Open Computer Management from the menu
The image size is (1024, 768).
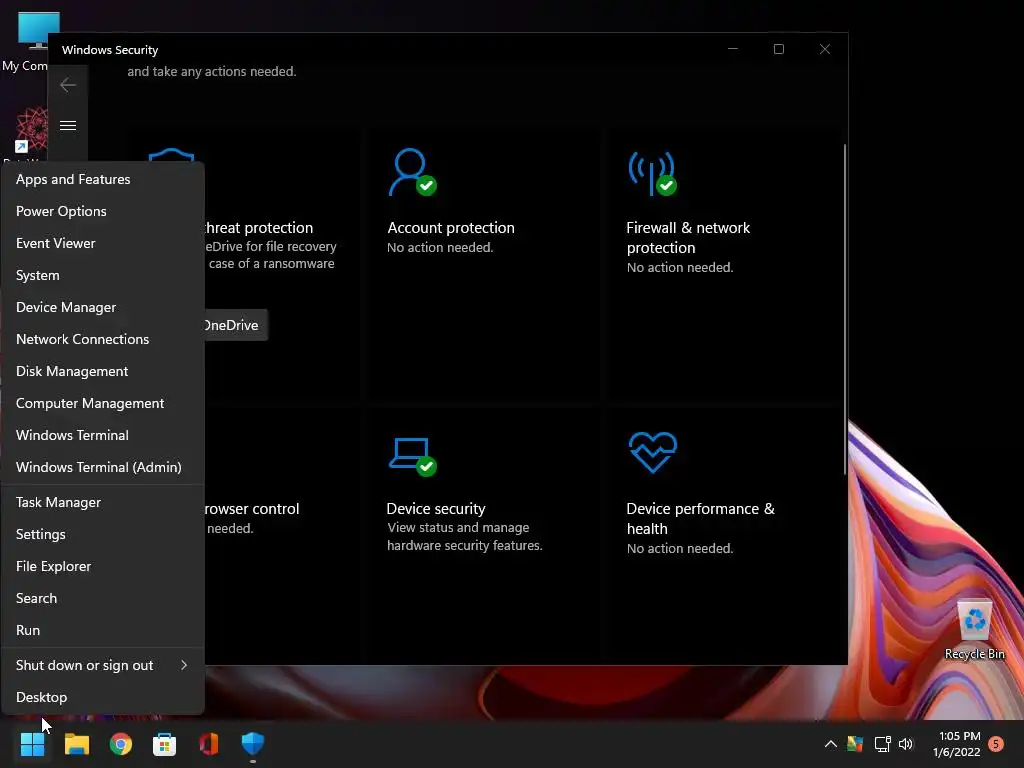point(103,403)
